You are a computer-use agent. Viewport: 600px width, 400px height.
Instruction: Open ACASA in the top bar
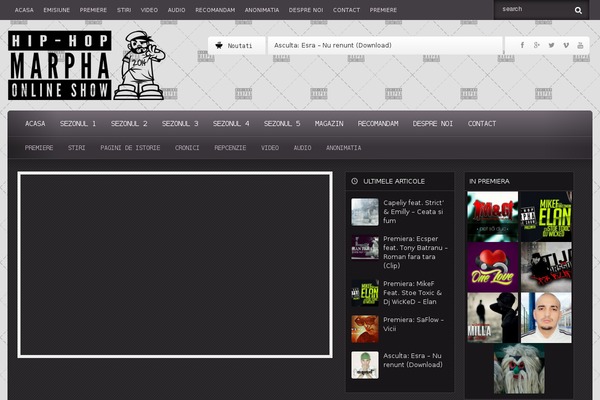pos(24,10)
